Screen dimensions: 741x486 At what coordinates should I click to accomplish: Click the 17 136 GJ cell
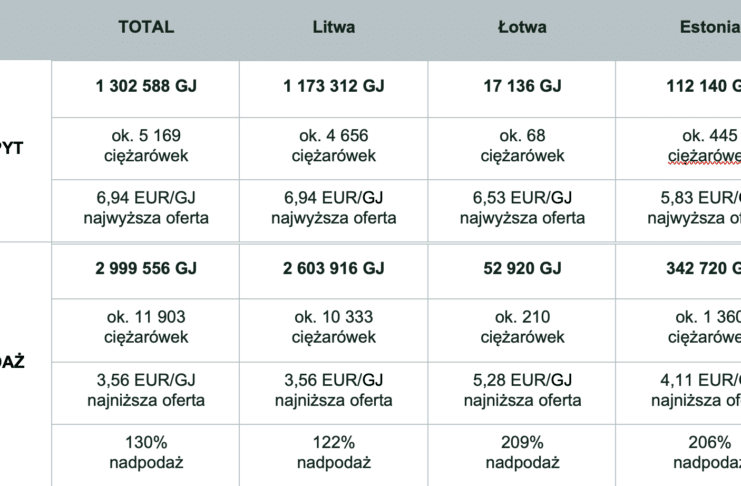coord(522,89)
